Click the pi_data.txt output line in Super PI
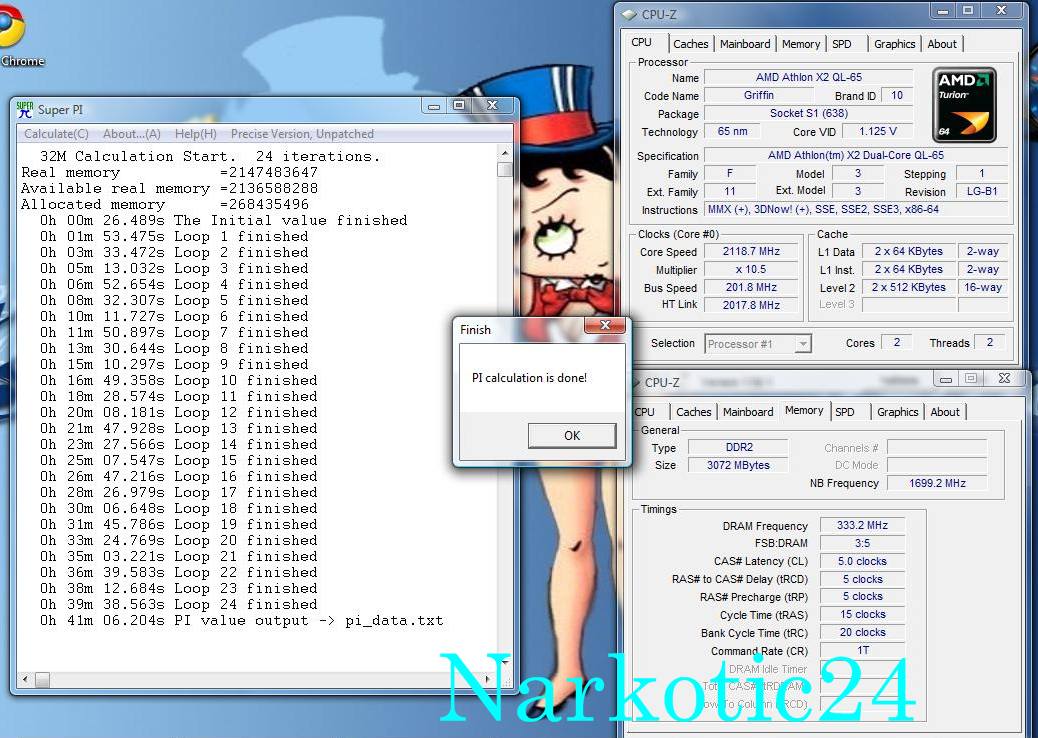Viewport: 1038px width, 738px height. pyautogui.click(x=242, y=621)
